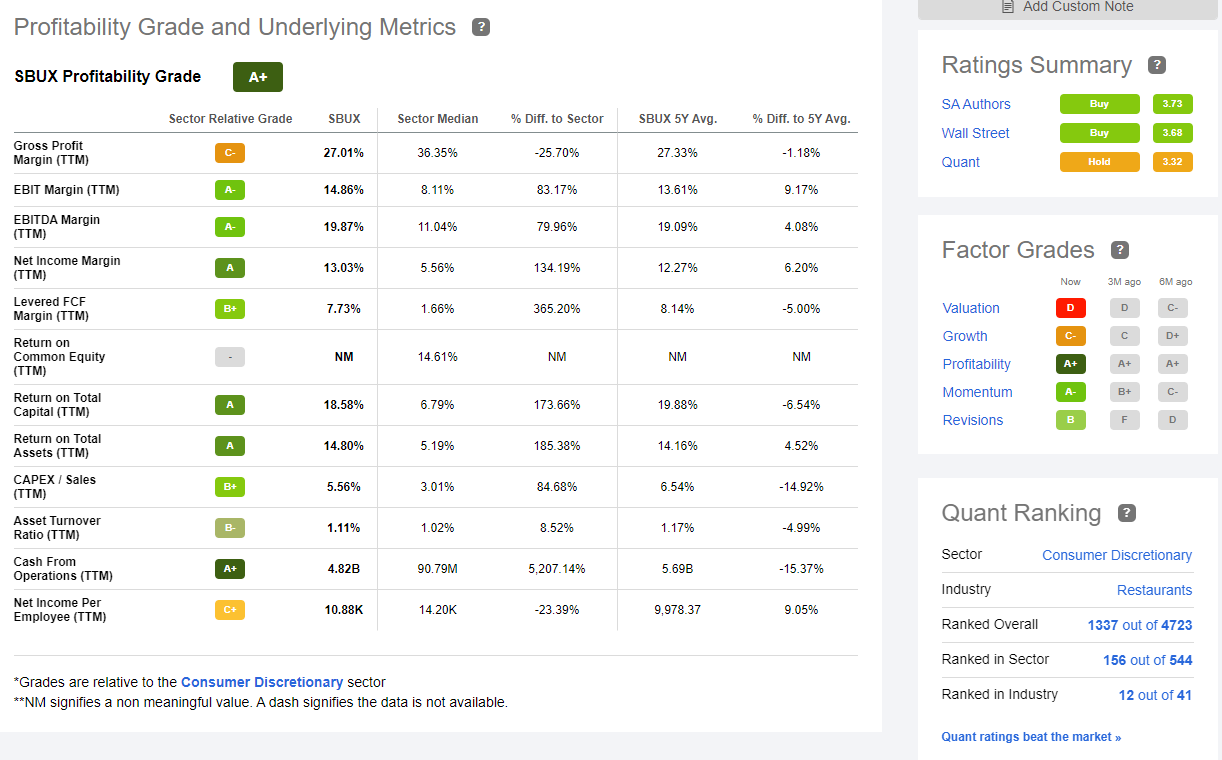
Task: Click the % Diff. to 5Y Avg. column header
Action: (801, 119)
